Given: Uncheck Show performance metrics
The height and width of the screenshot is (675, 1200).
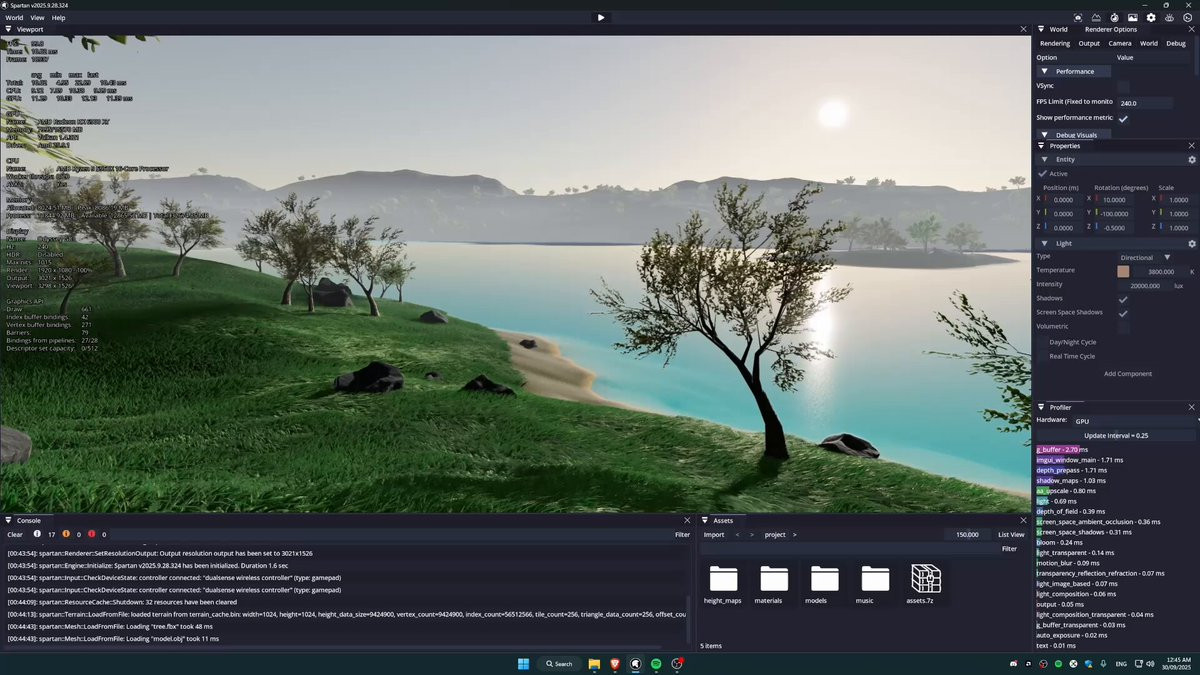Looking at the screenshot, I should click(1123, 118).
